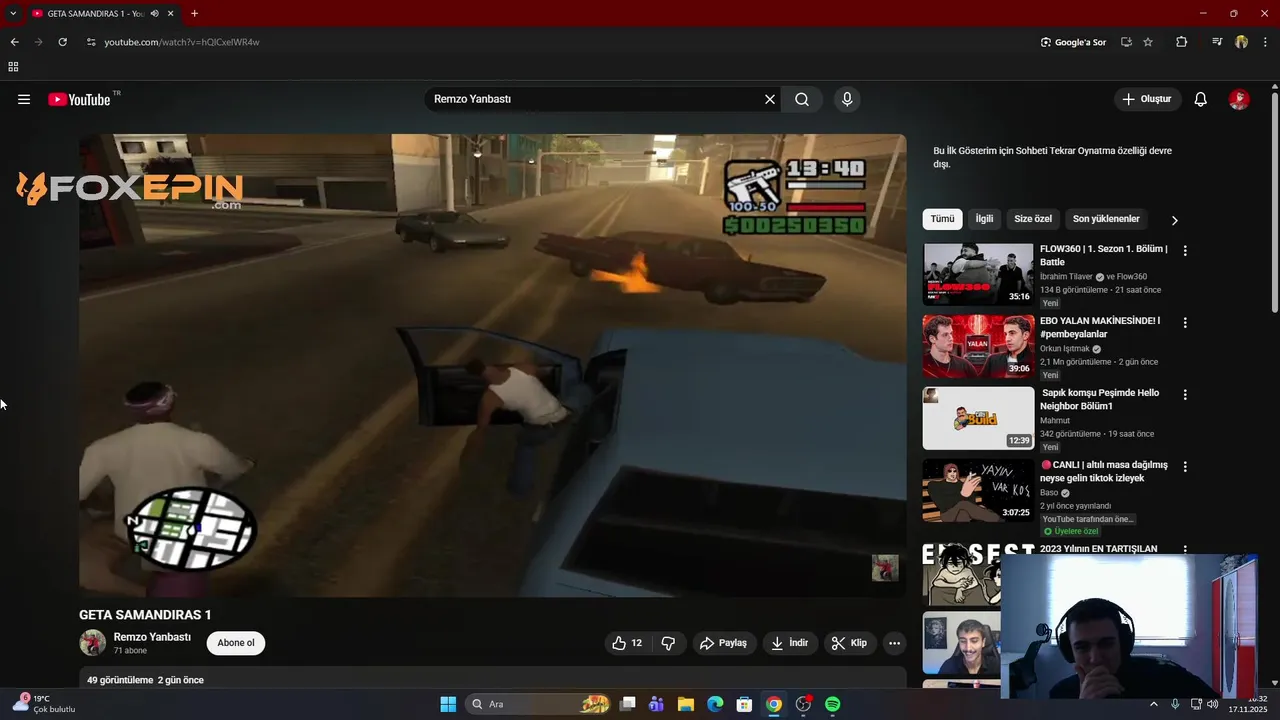This screenshot has height=720, width=1280.
Task: Click the youtube.com address bar URL
Action: point(182,42)
